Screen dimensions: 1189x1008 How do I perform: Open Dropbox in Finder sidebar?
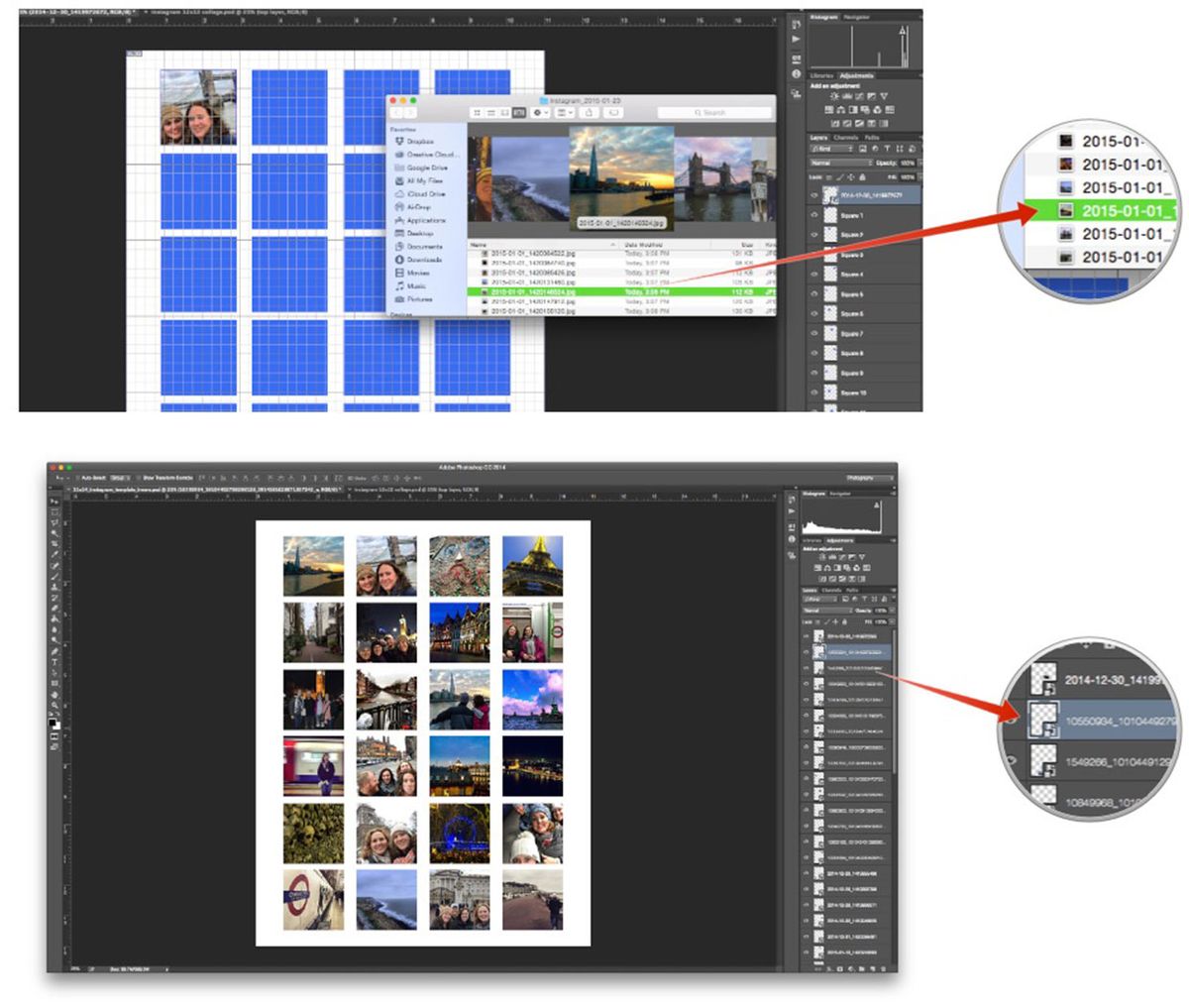(415, 142)
